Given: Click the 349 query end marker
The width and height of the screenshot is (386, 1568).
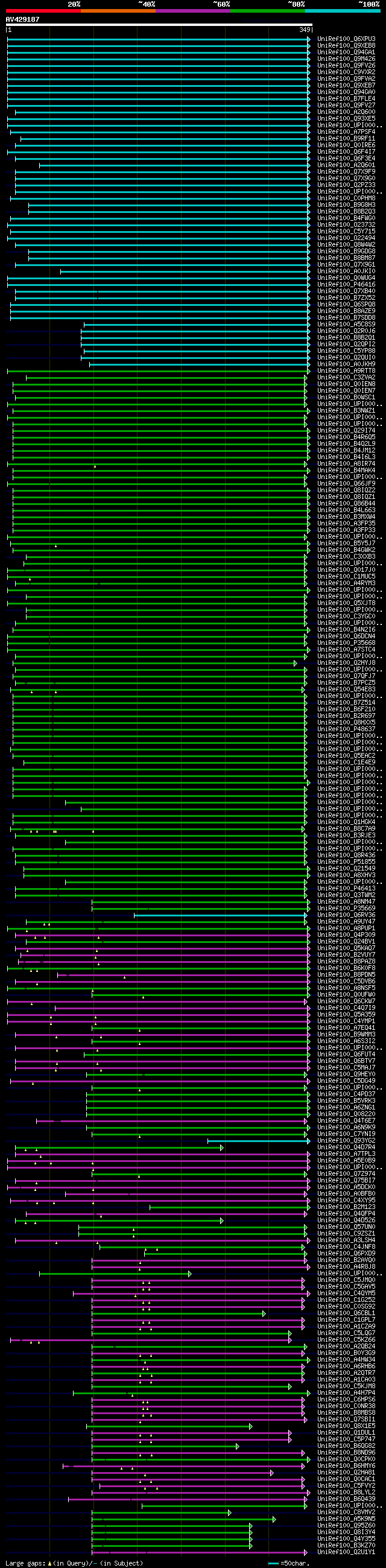Looking at the screenshot, I should tap(305, 30).
